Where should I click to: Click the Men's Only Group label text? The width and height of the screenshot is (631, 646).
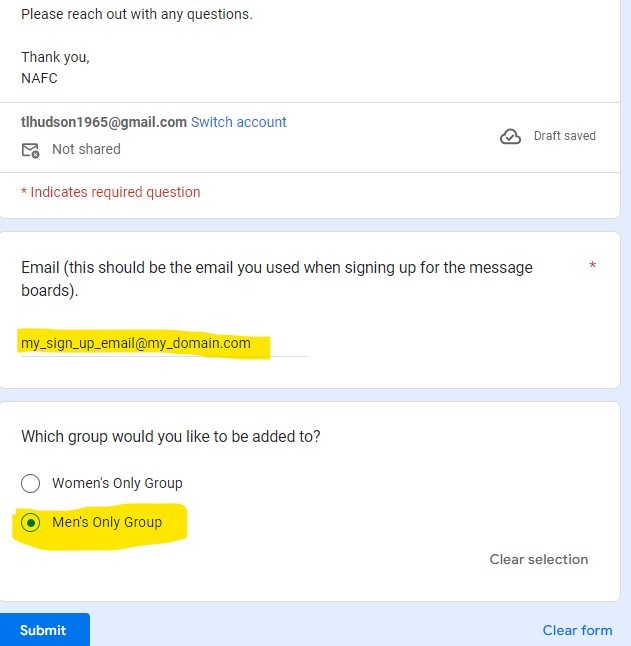click(107, 522)
